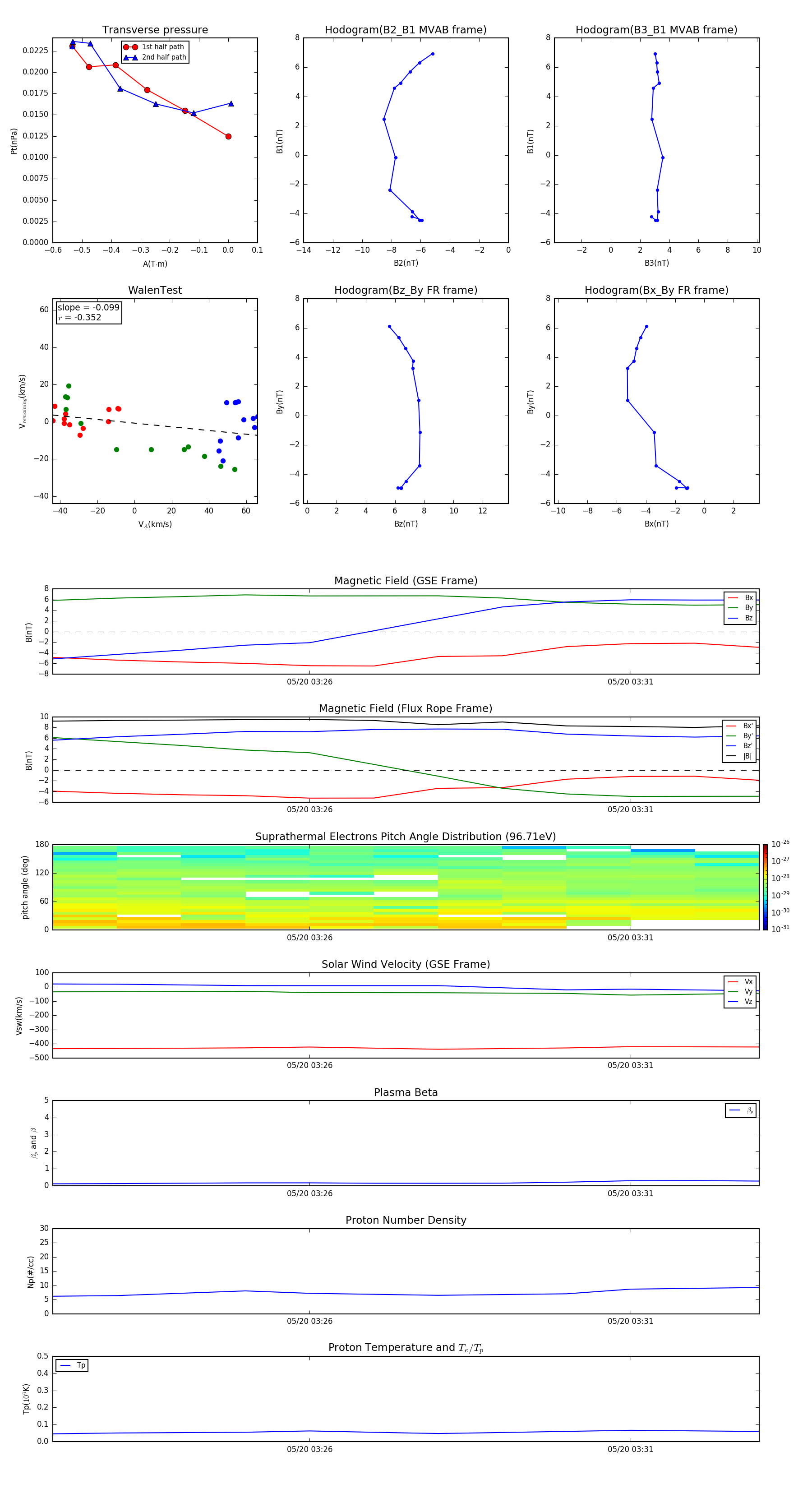Click the 'Hodogram(B3_B1 MVAB frame)' title
The height and width of the screenshot is (1489, 812).
coord(656,30)
